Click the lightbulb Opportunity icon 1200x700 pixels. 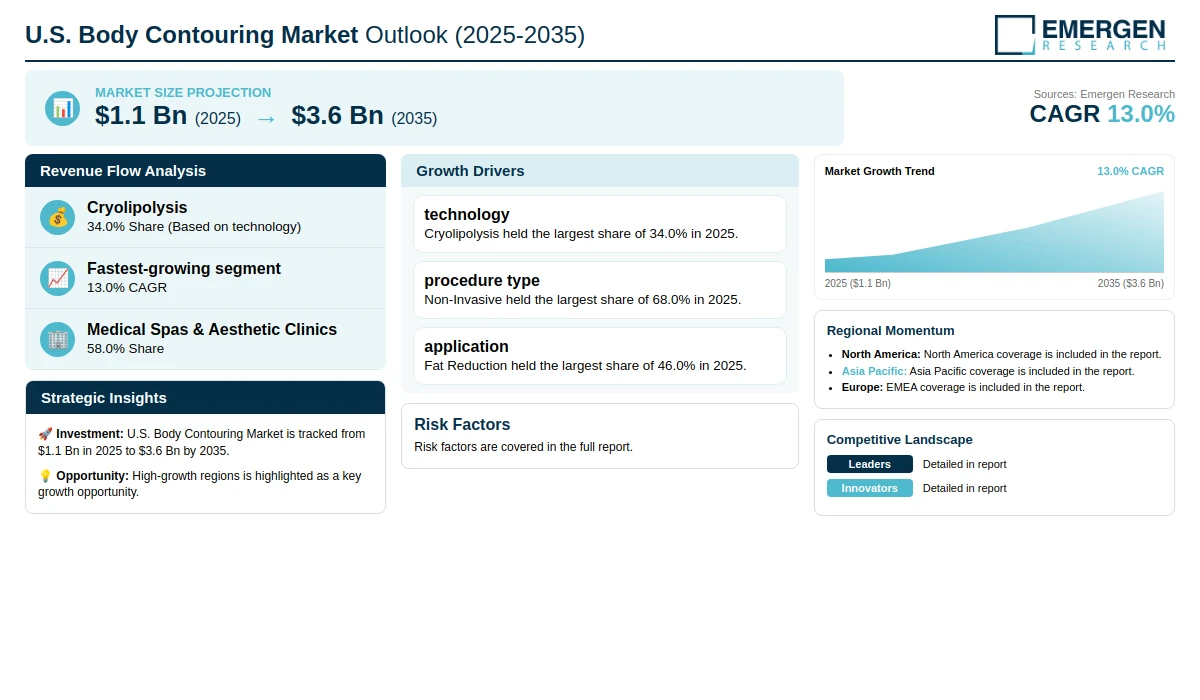coord(45,476)
